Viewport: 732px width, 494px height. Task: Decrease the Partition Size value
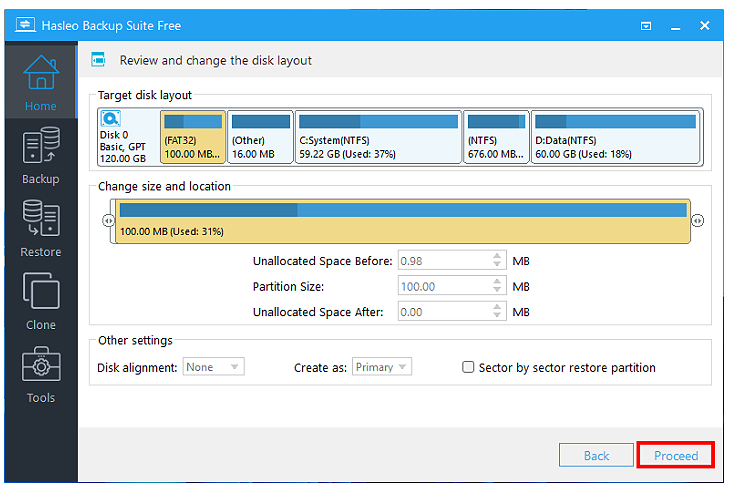pos(497,290)
